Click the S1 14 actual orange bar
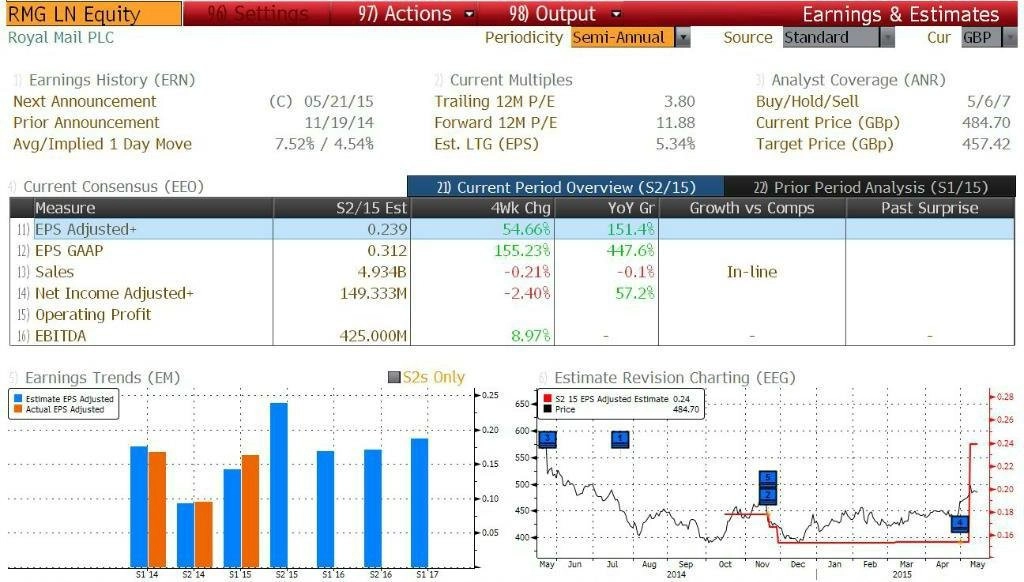 (157, 509)
